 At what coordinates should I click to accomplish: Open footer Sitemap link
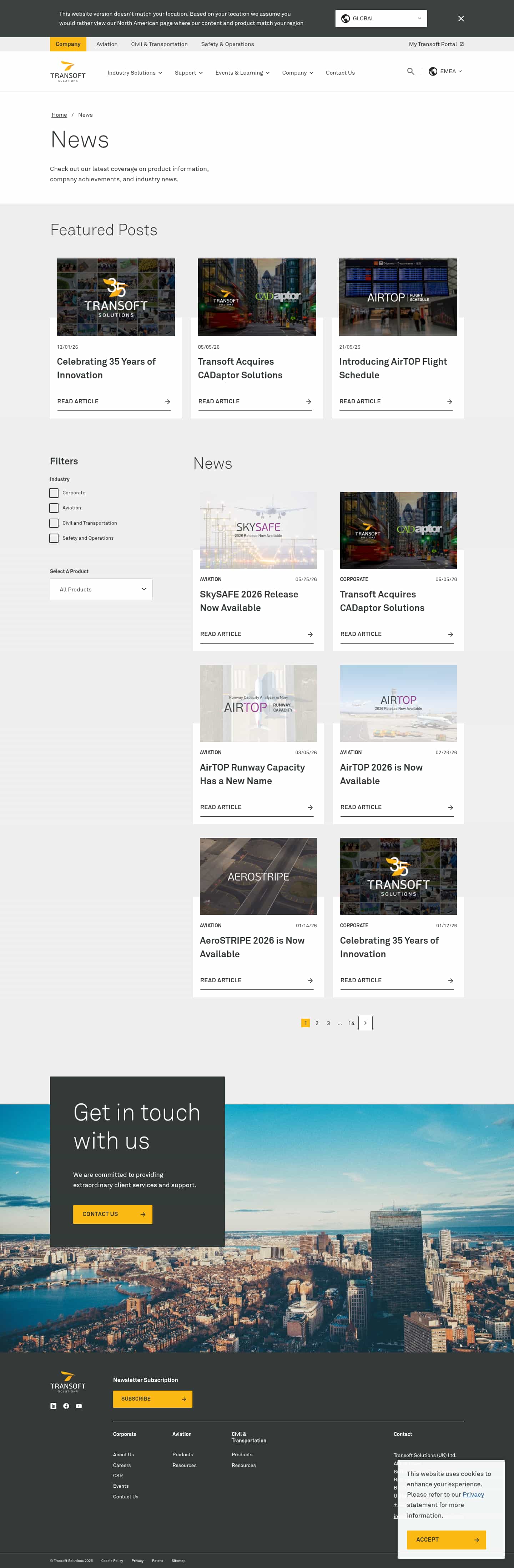point(178,1560)
